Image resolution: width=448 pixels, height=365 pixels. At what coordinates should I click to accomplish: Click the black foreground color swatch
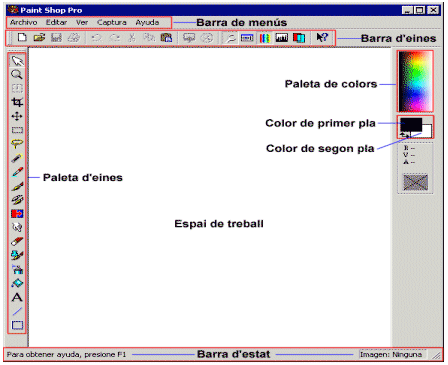pyautogui.click(x=411, y=124)
